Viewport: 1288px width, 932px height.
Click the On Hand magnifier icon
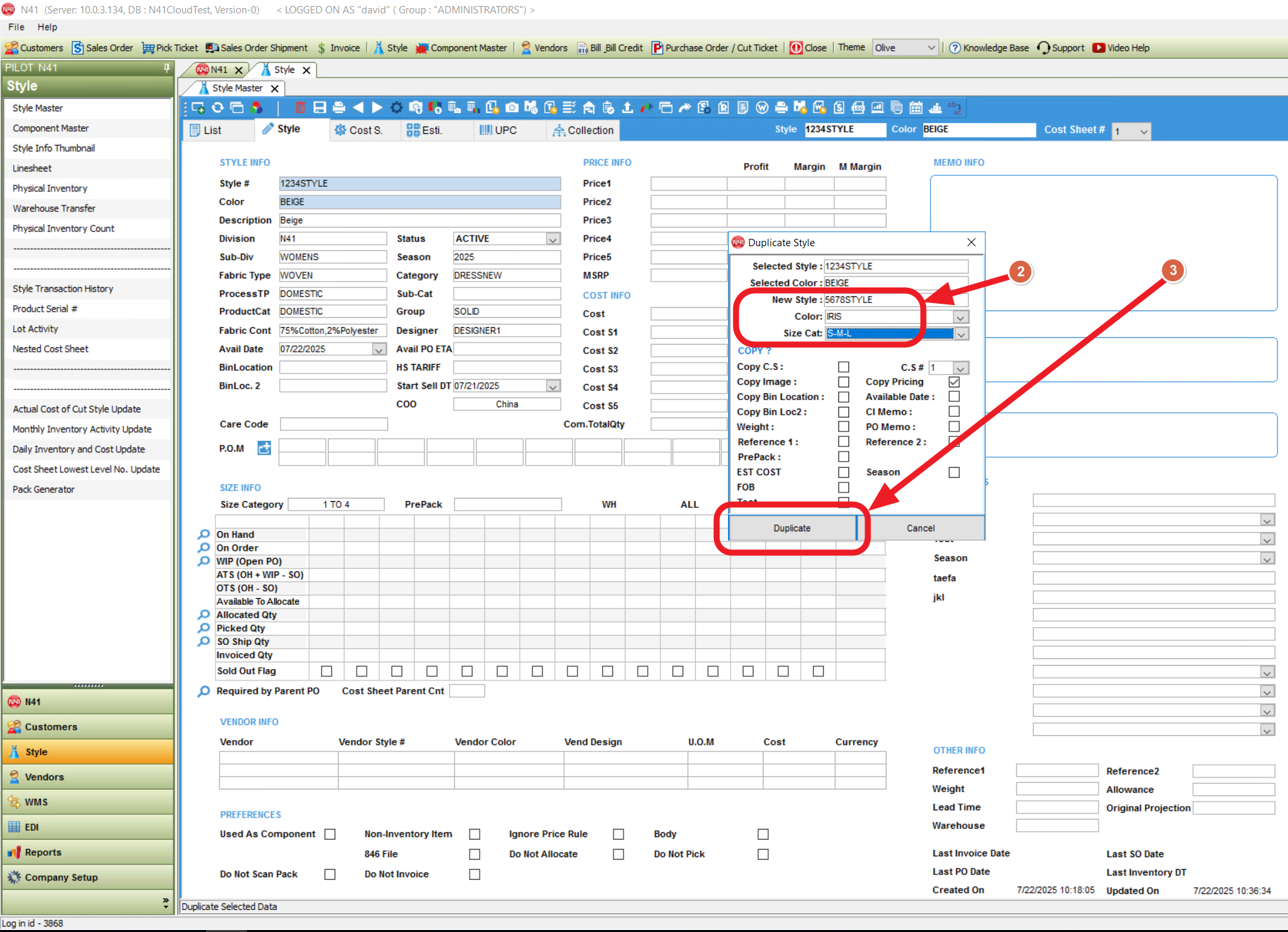pos(204,535)
